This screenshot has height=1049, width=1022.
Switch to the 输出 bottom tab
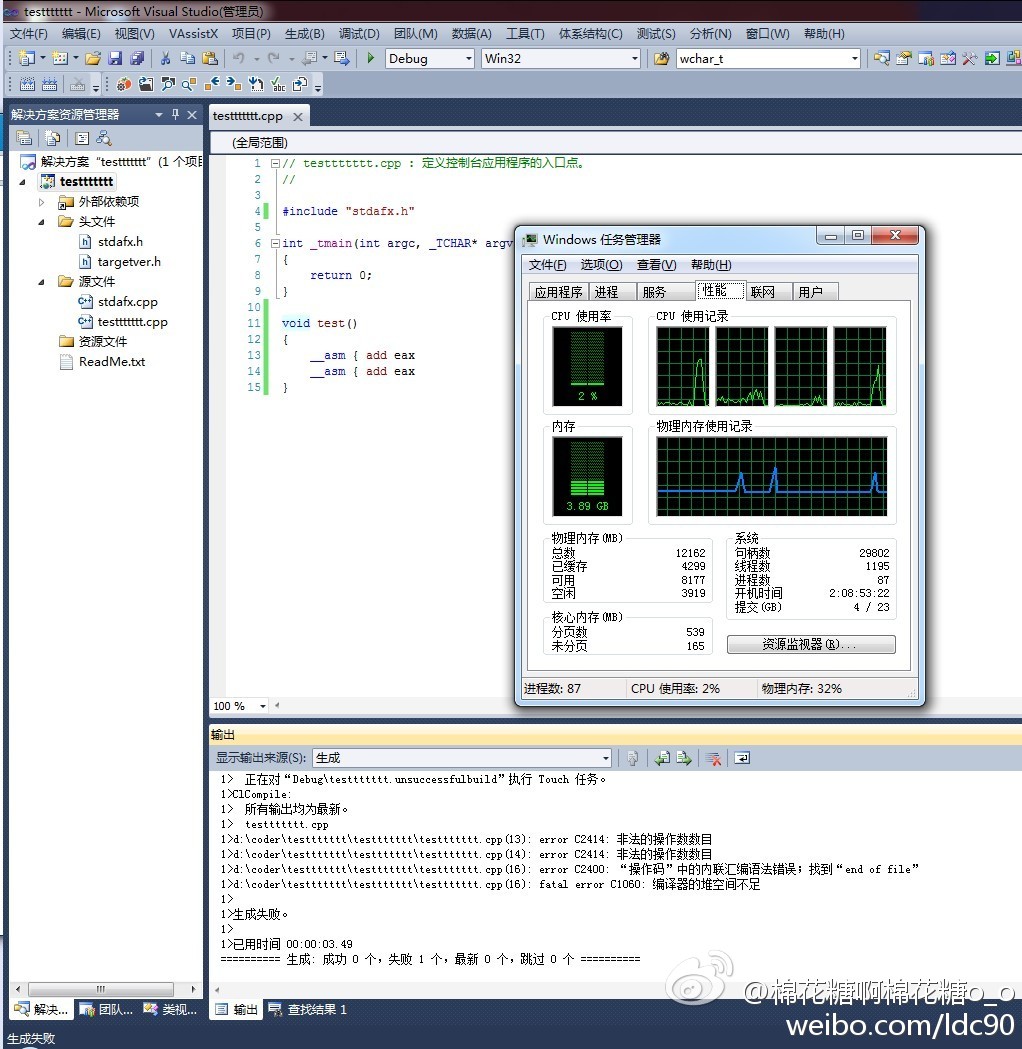[236, 1010]
